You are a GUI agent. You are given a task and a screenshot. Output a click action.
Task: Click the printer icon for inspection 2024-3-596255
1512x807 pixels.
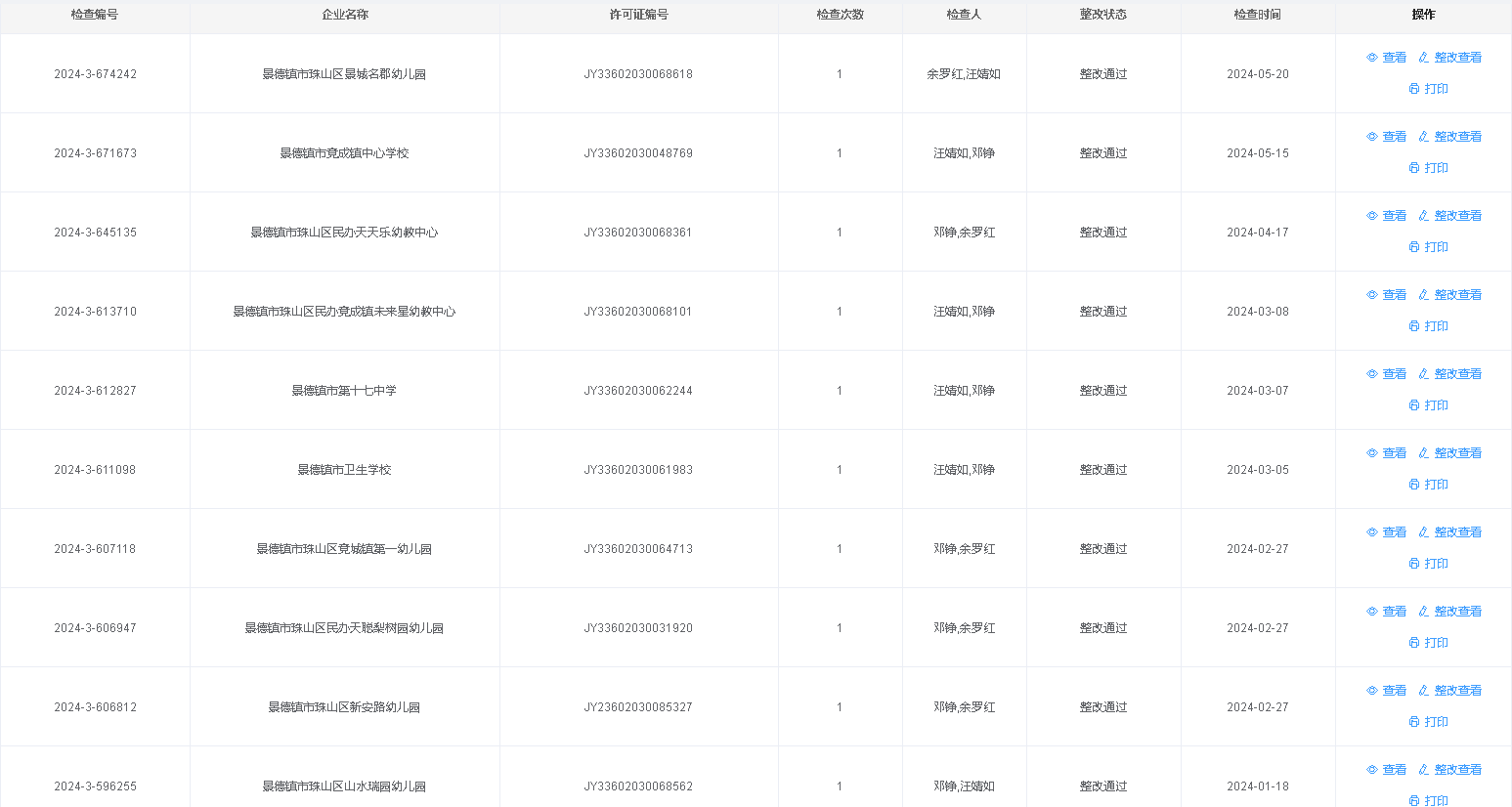[x=1414, y=801]
